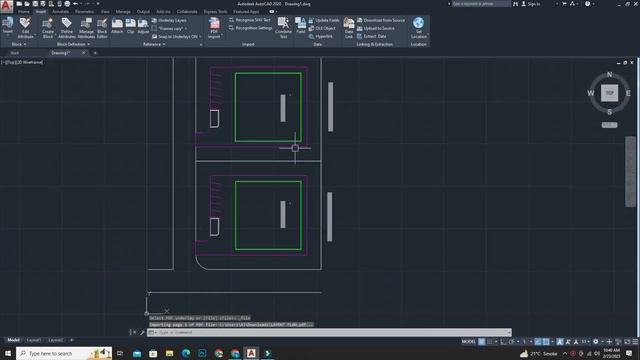
Task: Switch to the Manage ribbon tab
Action: coord(123,11)
